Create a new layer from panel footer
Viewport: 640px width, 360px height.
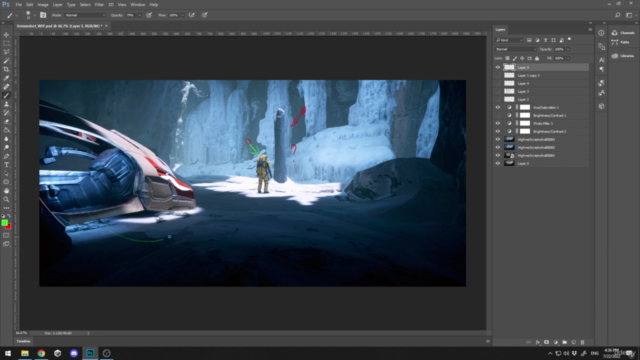573,342
